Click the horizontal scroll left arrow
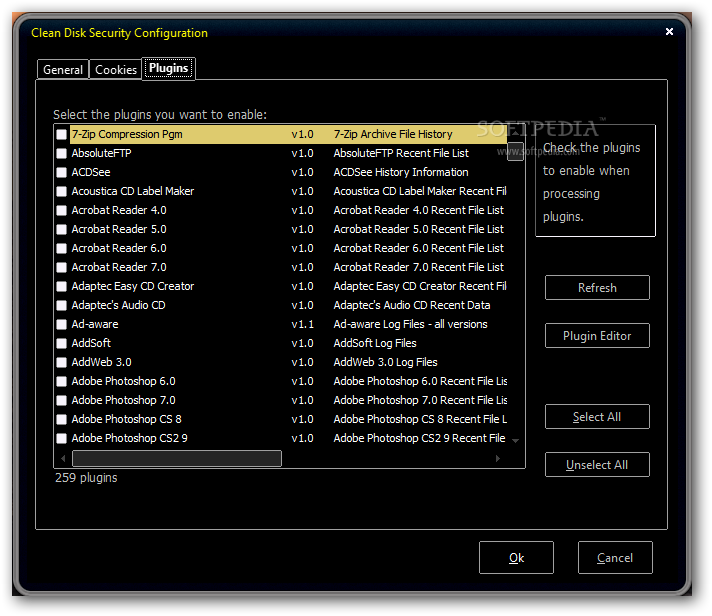Screen dimensions: 712x616 click(63, 458)
